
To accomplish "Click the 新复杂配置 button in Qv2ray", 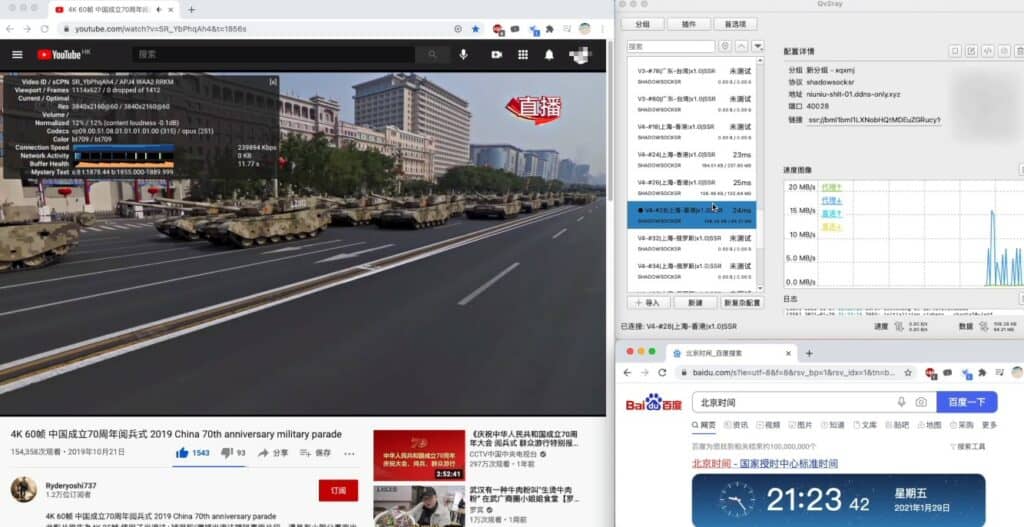I will (x=742, y=303).
